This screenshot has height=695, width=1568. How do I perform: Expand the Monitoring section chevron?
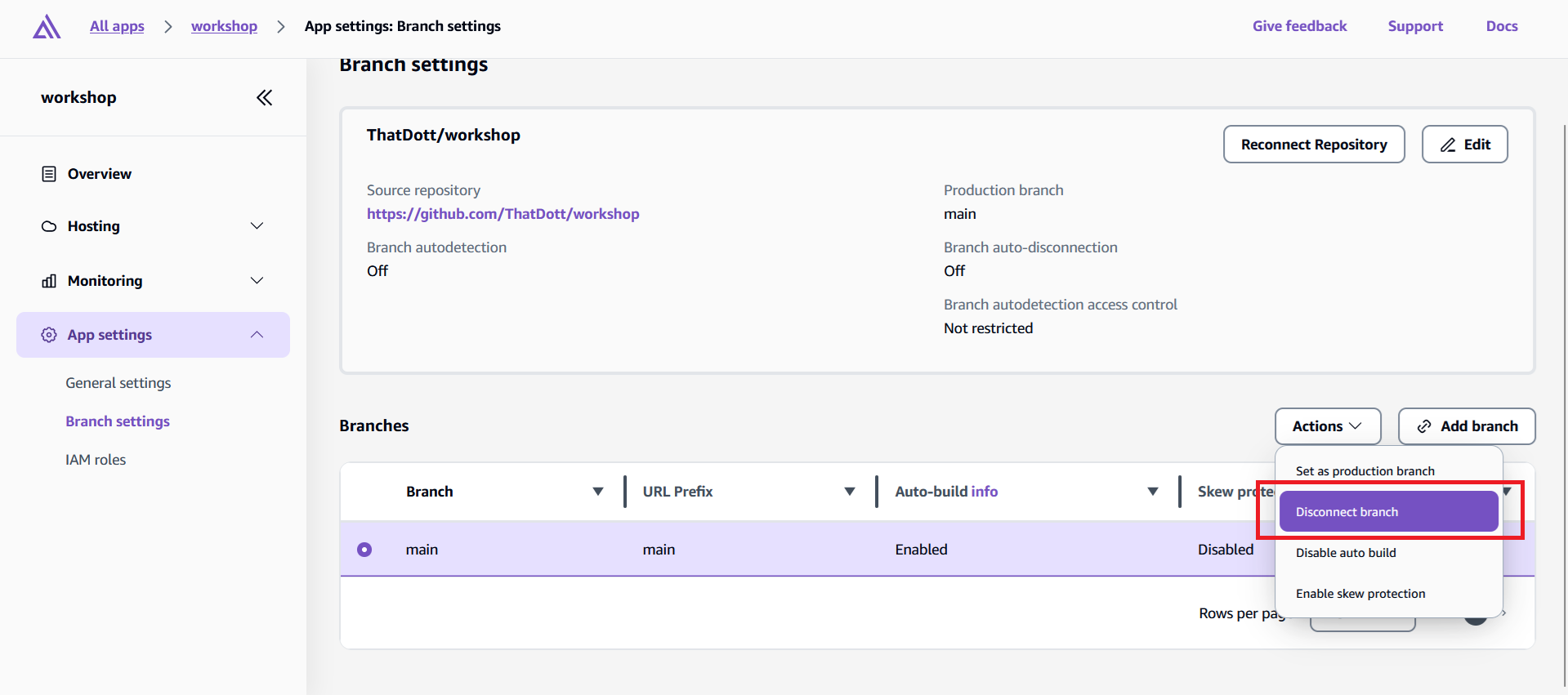tap(257, 281)
